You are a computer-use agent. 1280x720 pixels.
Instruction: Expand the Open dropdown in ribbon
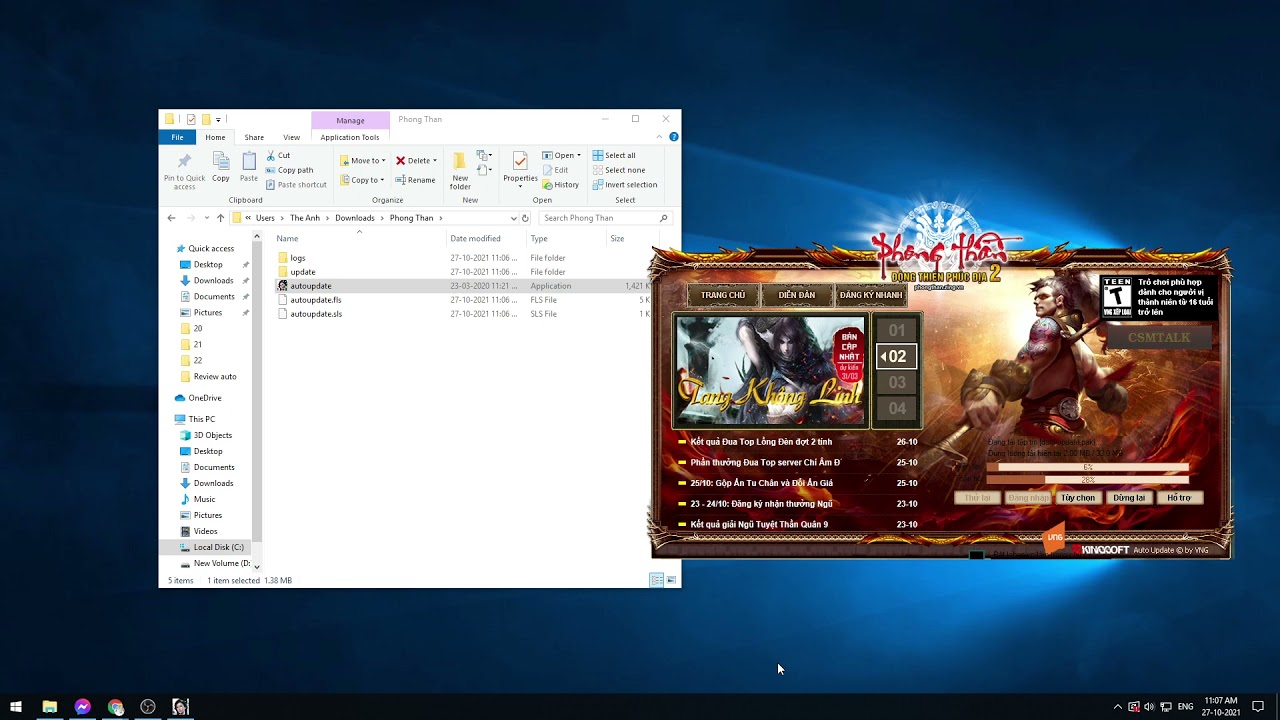coord(578,155)
